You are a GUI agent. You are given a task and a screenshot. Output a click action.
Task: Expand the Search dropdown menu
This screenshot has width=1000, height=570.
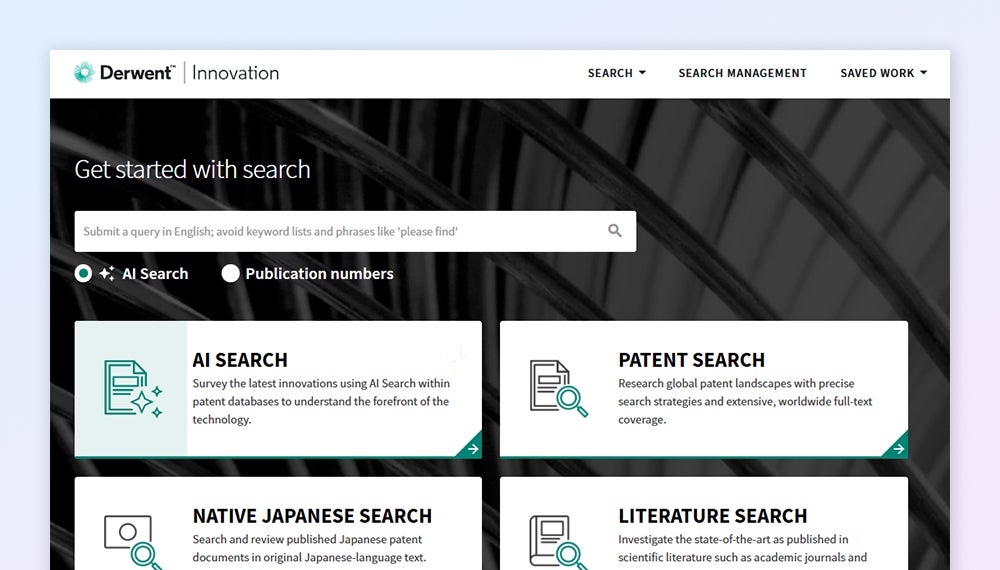click(616, 73)
